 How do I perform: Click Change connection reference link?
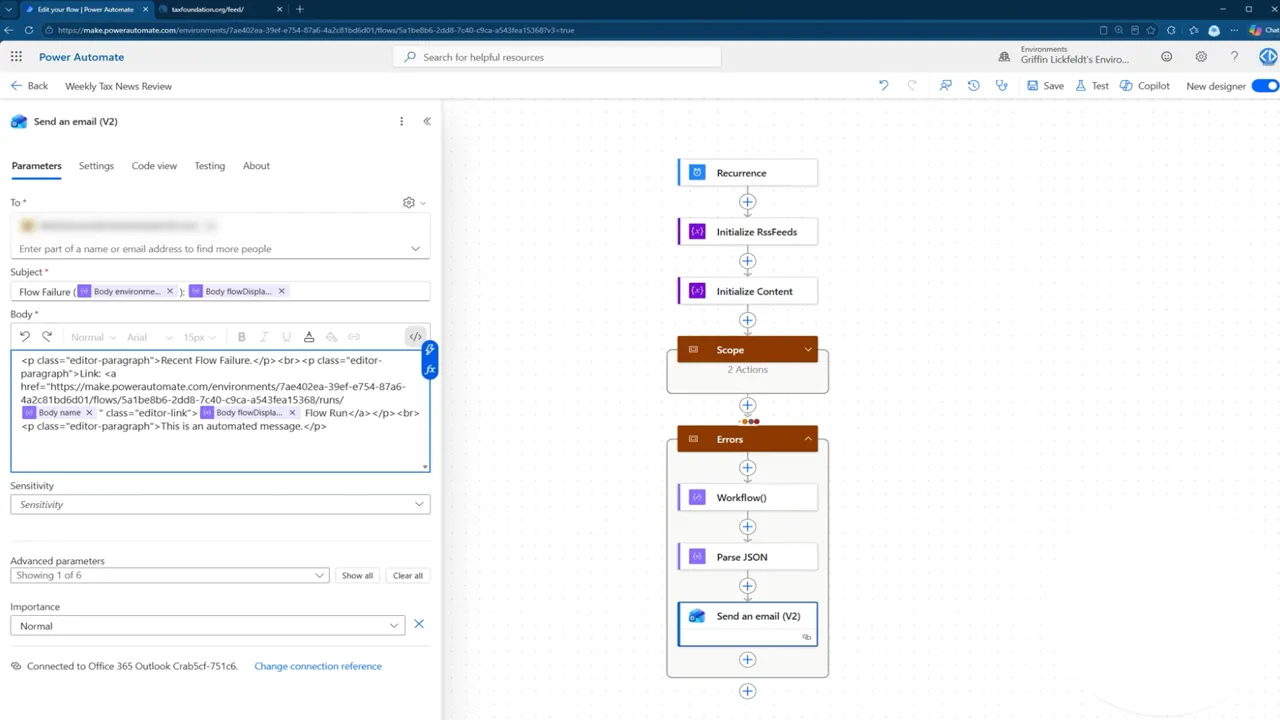[x=318, y=666]
